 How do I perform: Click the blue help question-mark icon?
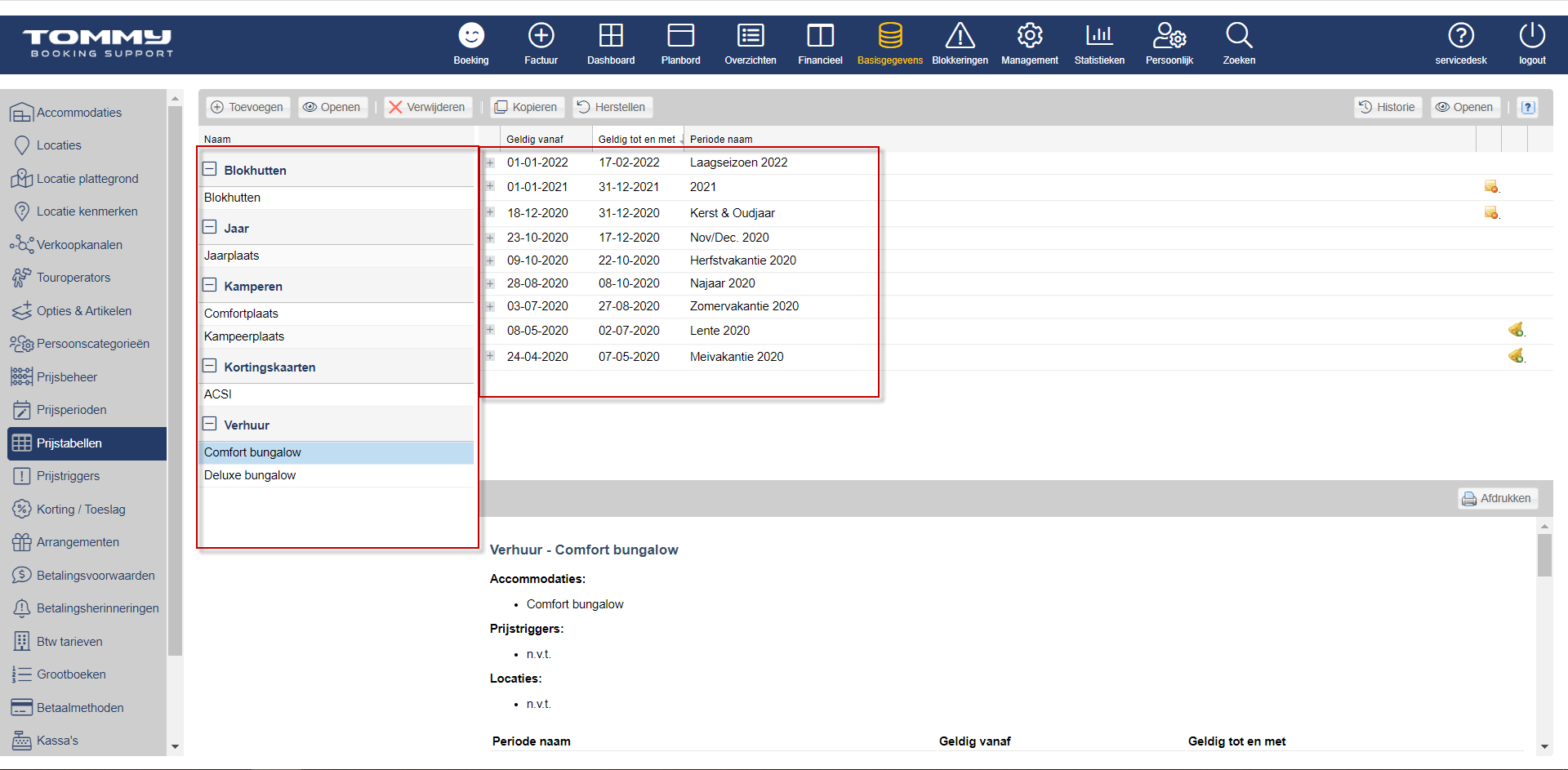(1528, 107)
